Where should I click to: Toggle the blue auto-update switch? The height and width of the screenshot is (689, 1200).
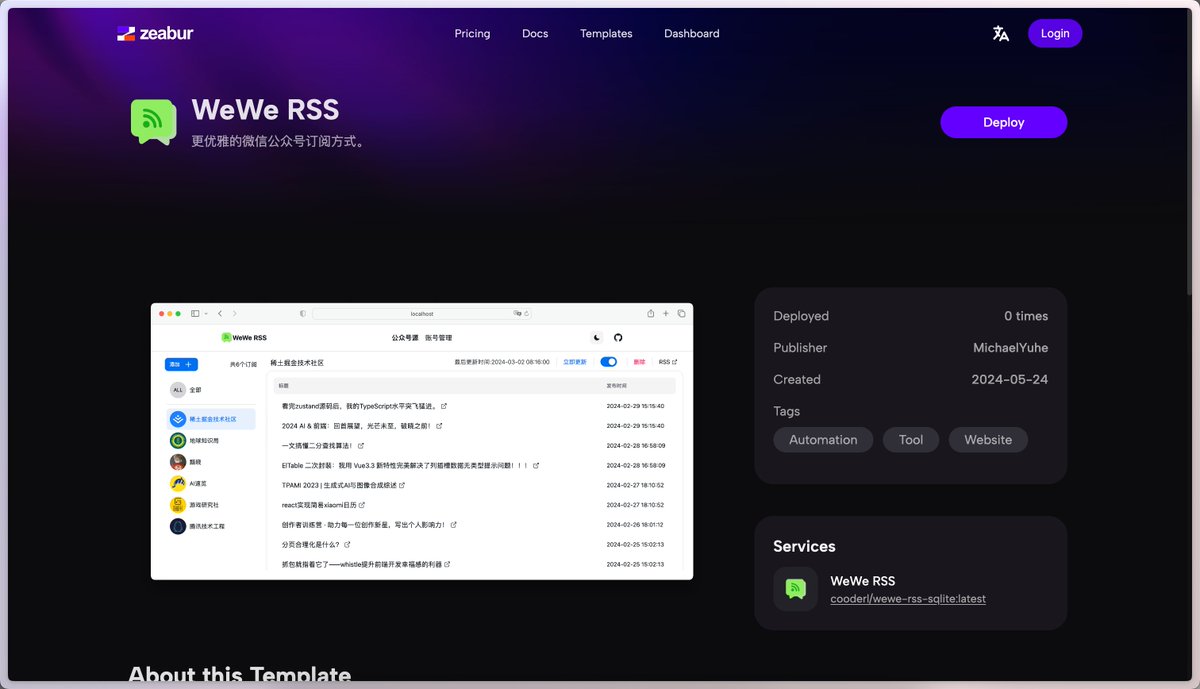[x=609, y=361]
